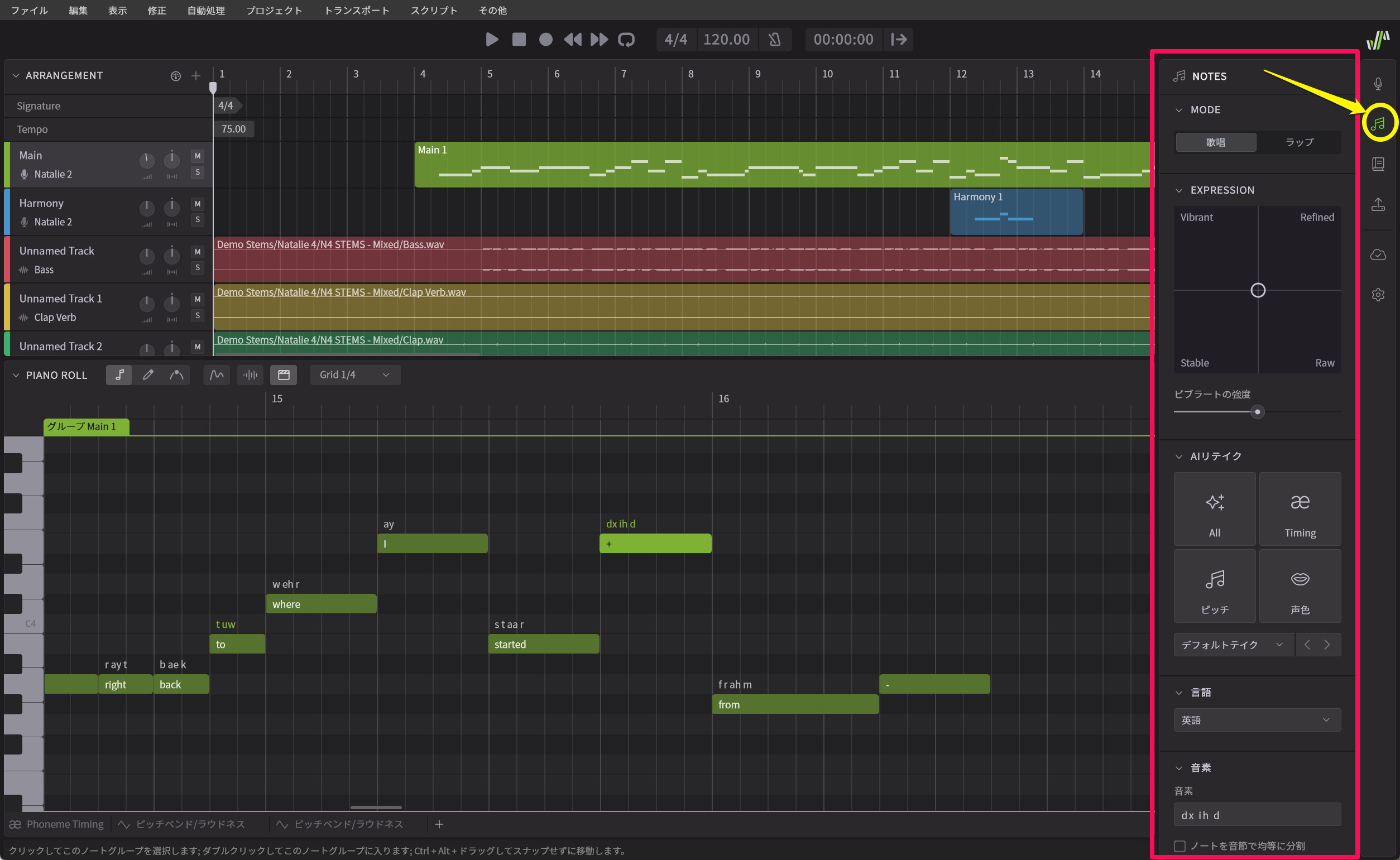Open the Cloud icon in the sidebar
Screen dimensions: 1400x860
point(1378,254)
